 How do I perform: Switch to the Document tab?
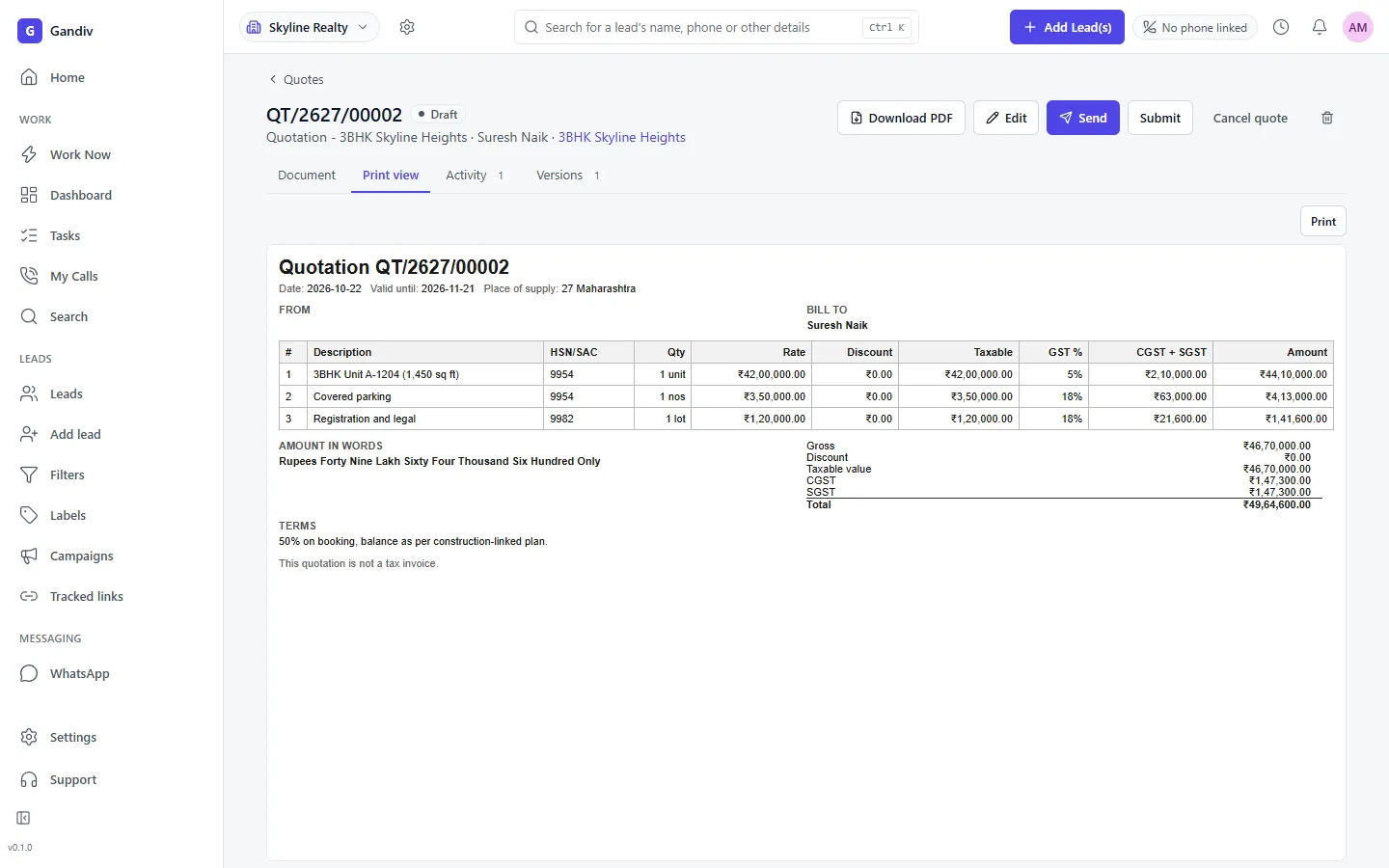tap(307, 175)
